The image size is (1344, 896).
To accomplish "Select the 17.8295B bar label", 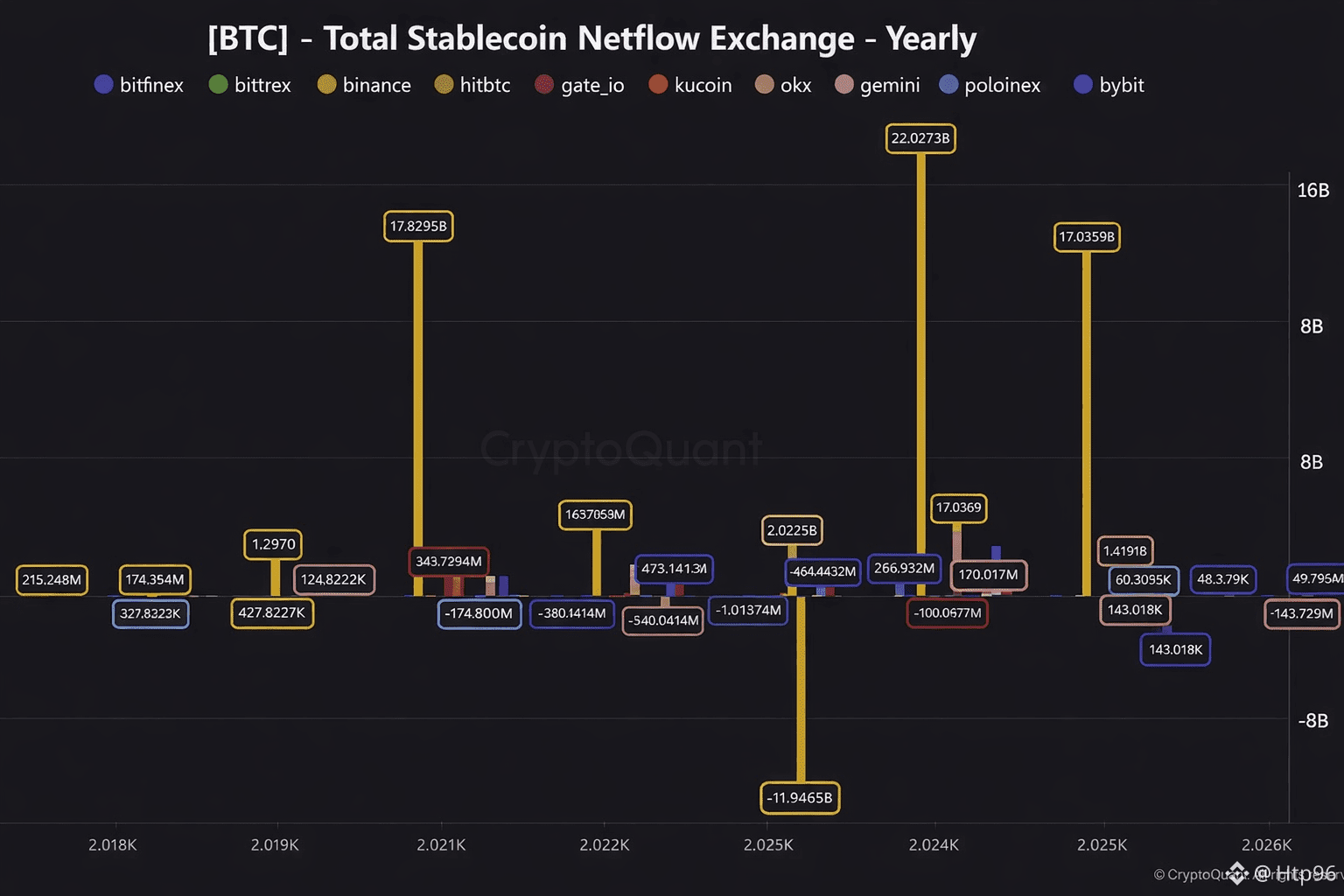I will click(x=418, y=227).
